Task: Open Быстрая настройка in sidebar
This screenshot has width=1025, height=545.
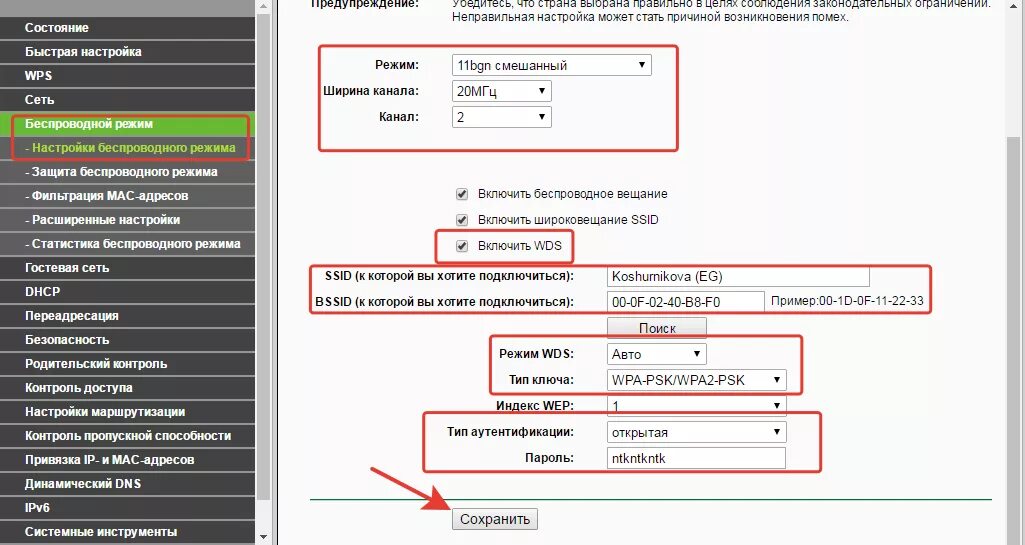Action: click(x=127, y=52)
